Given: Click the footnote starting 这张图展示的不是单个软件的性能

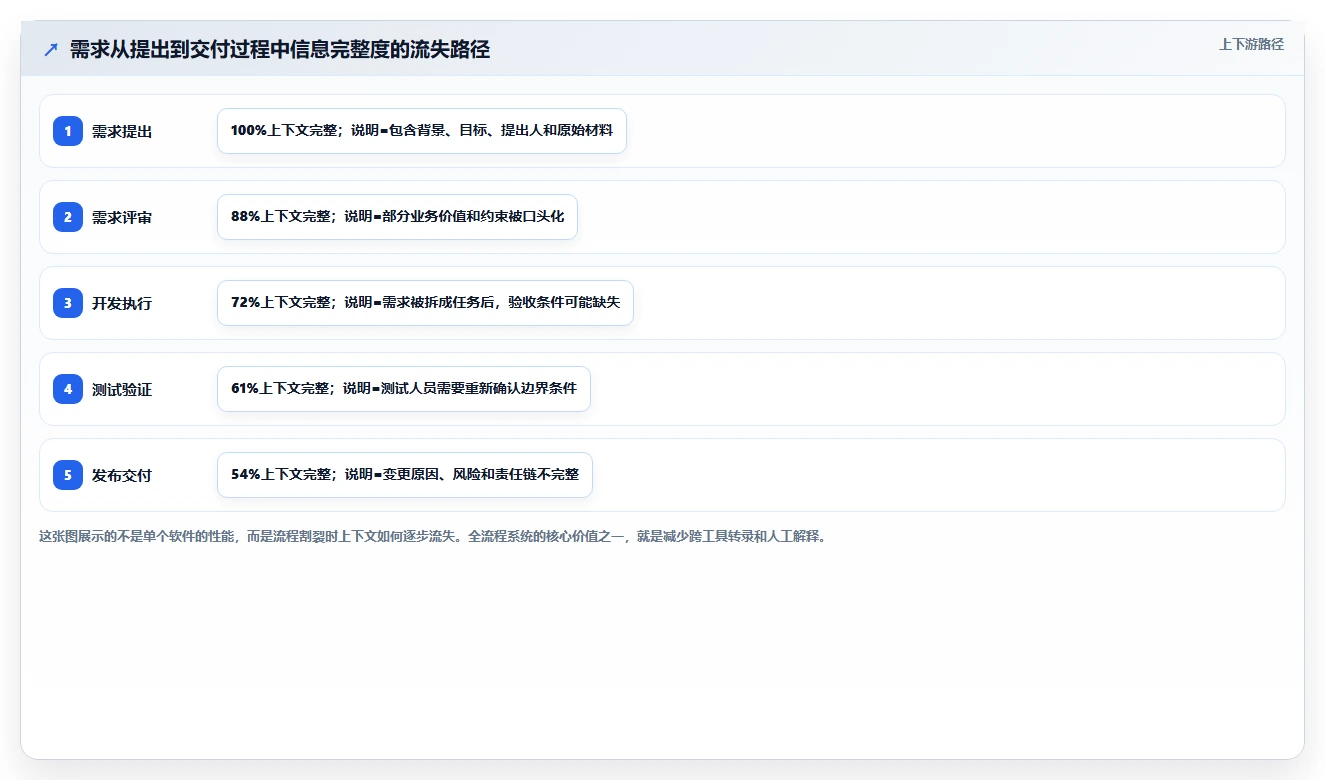Looking at the screenshot, I should point(435,536).
